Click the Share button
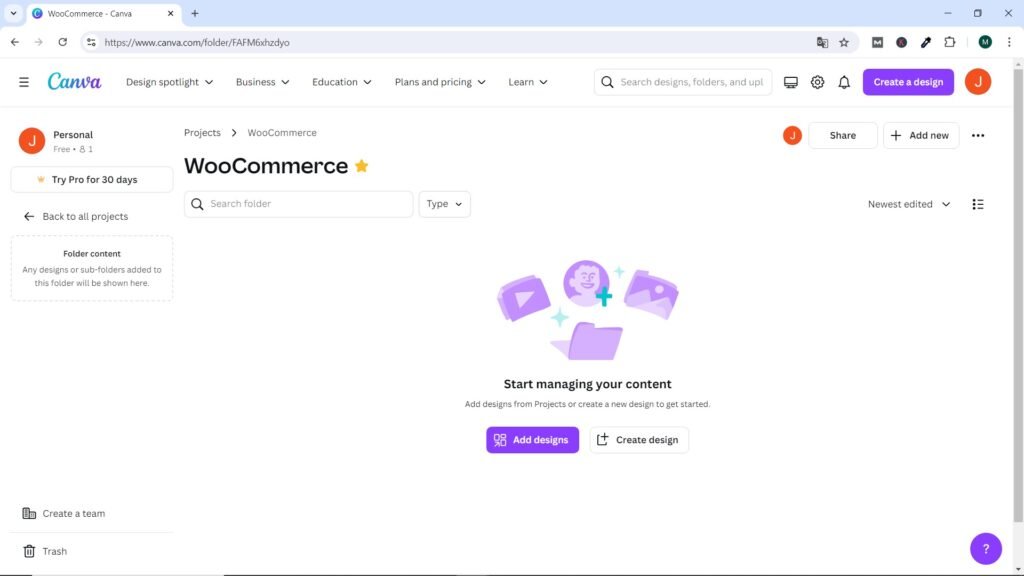This screenshot has width=1024, height=576. coord(842,136)
